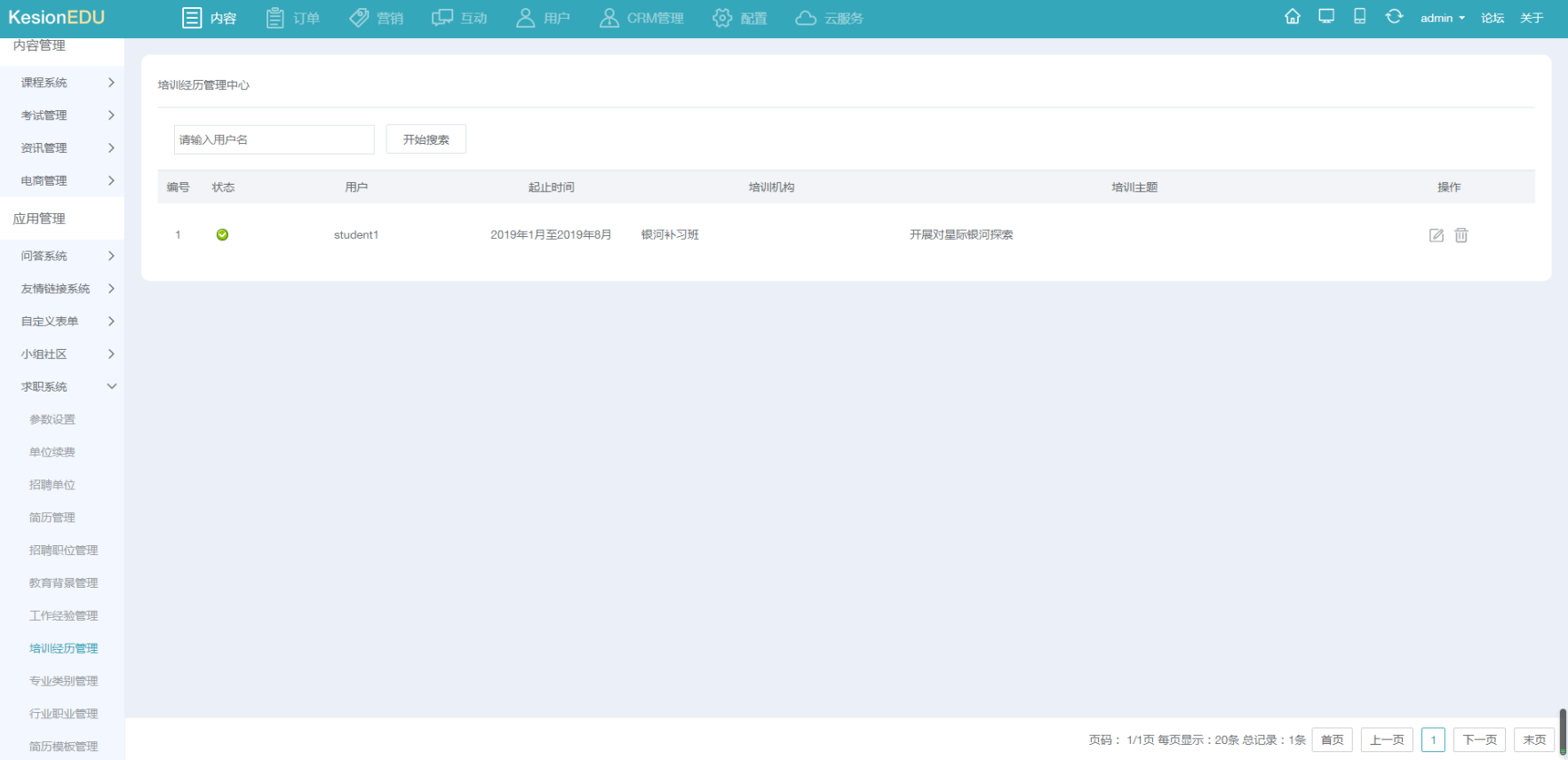Open the 云服务 cloud menu

pos(829,19)
